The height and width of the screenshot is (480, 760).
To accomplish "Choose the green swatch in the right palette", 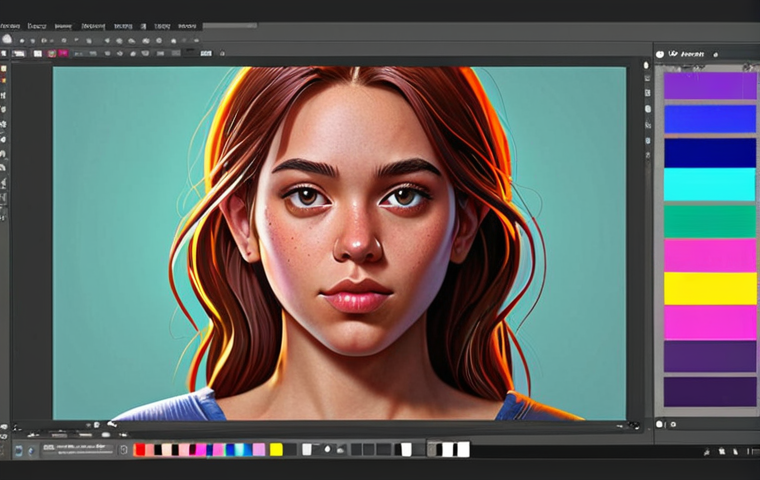I will pos(710,221).
